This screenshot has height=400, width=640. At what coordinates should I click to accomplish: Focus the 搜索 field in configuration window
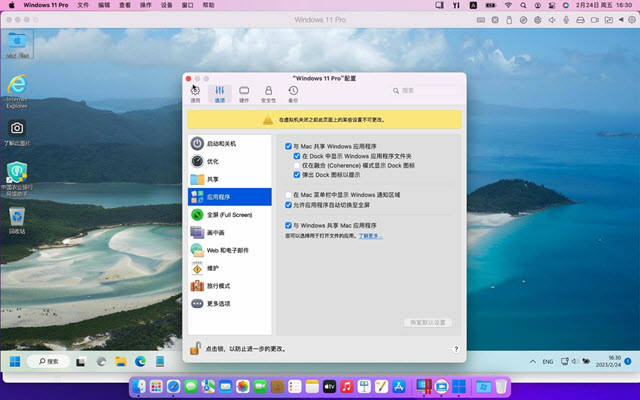424,91
